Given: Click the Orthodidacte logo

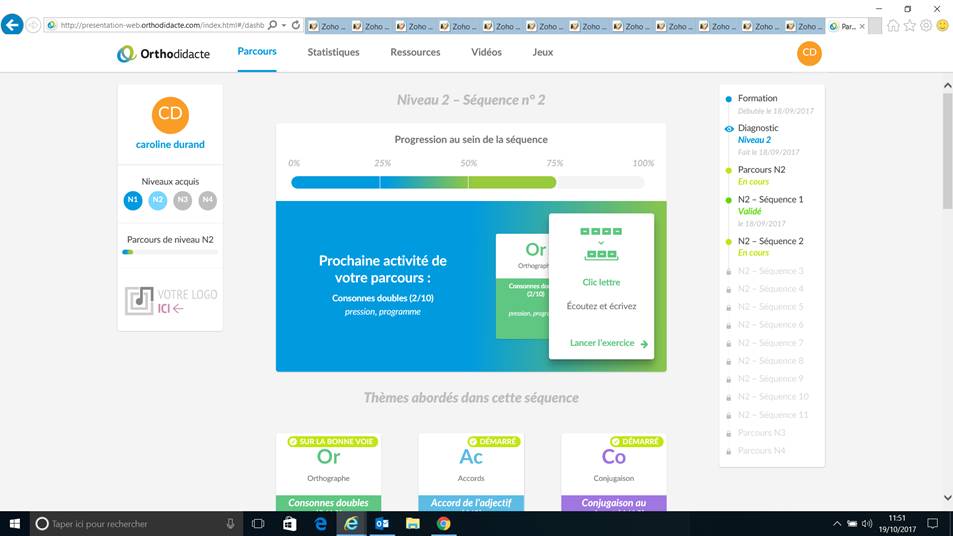Looking at the screenshot, I should coord(163,53).
